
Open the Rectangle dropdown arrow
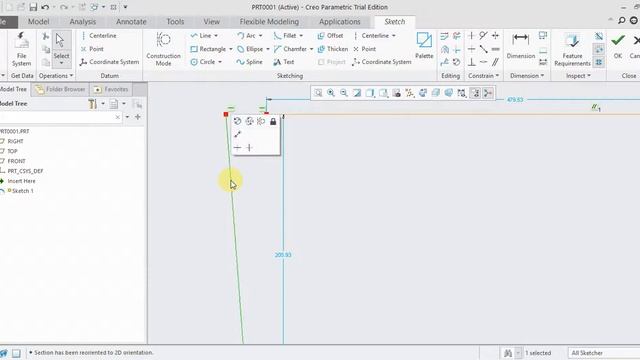231,49
